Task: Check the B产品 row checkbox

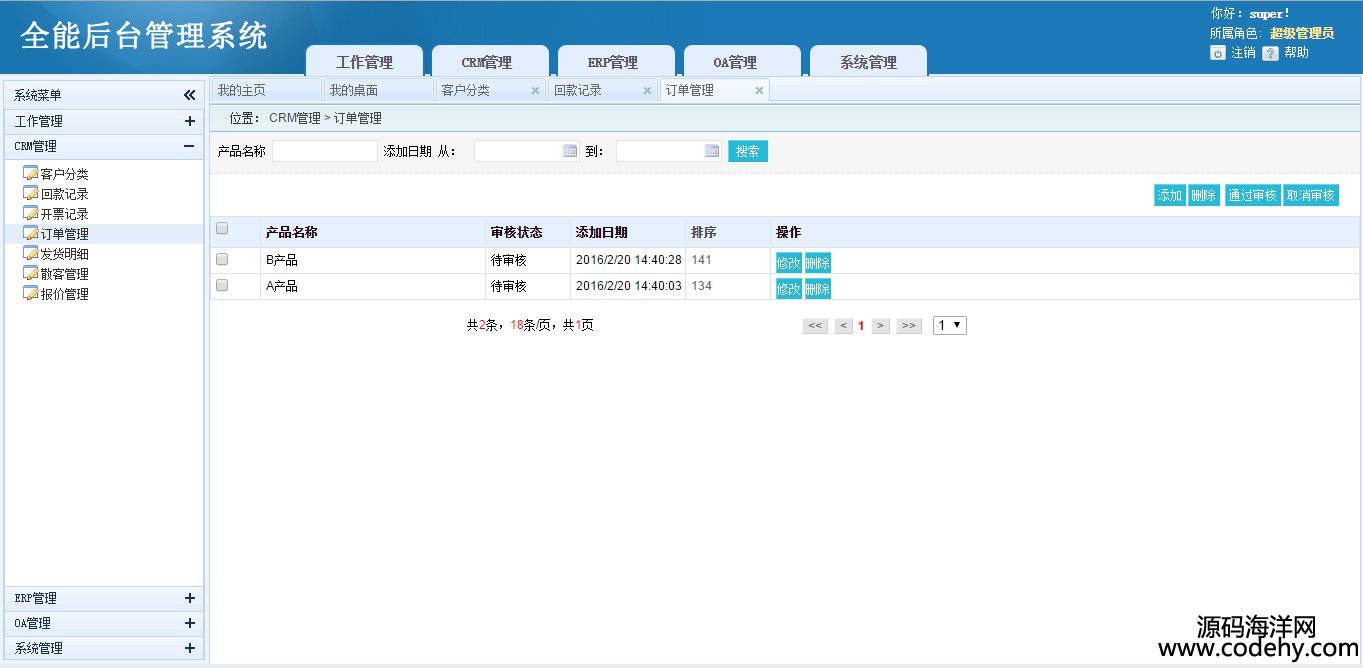Action: pos(222,259)
